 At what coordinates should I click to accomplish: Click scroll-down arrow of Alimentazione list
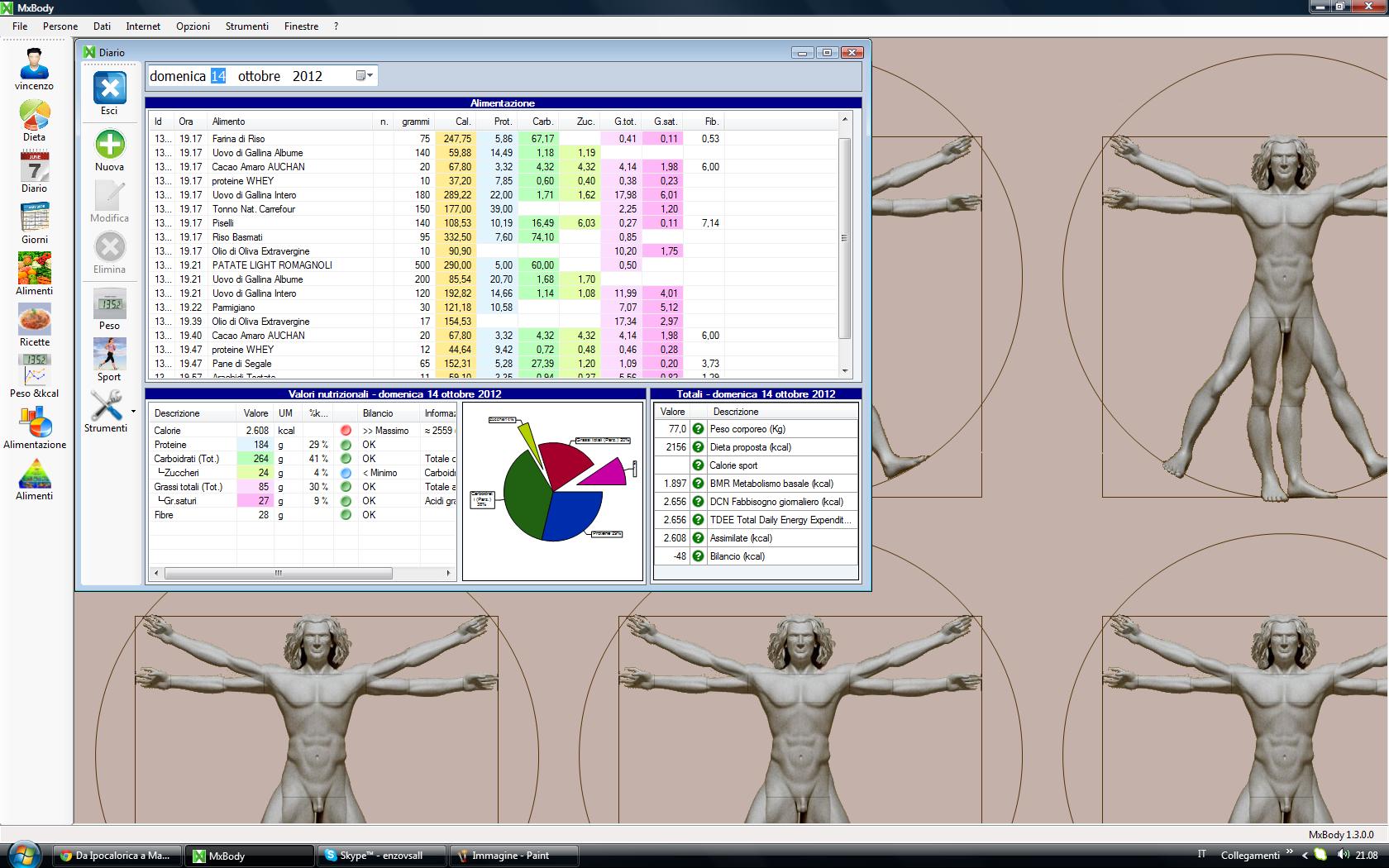click(844, 371)
